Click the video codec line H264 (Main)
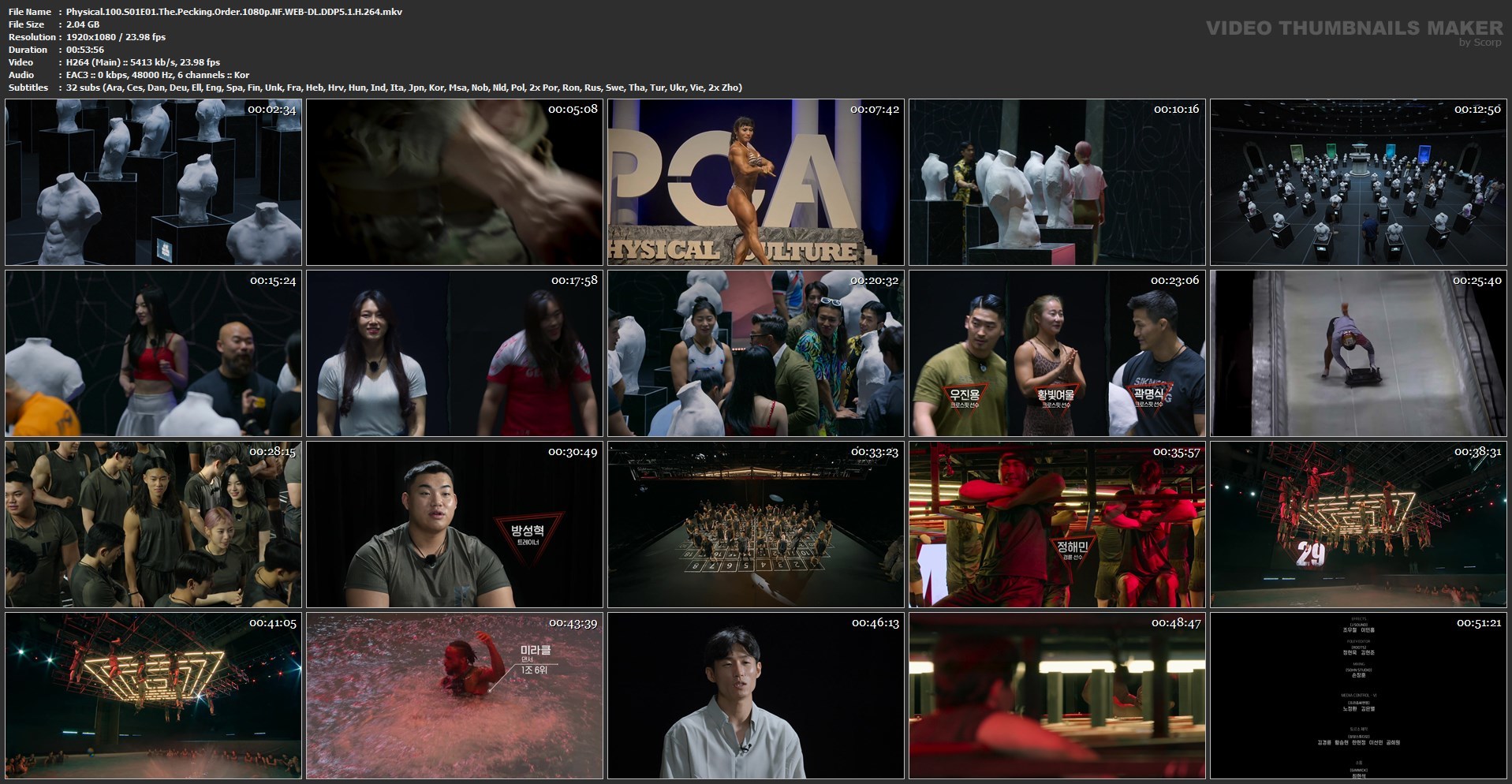The image size is (1512, 784). tap(143, 62)
